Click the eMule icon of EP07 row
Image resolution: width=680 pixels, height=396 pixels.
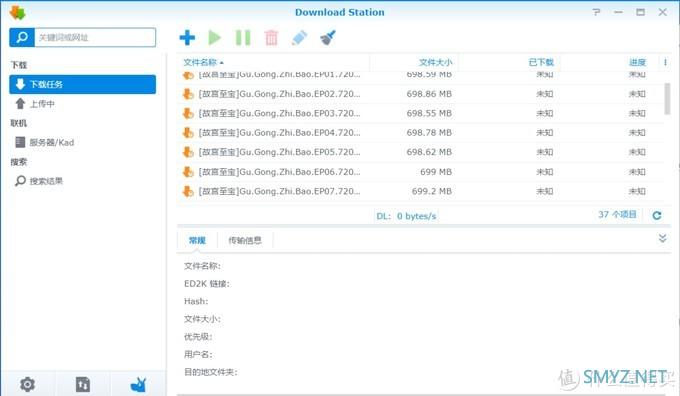pyautogui.click(x=188, y=191)
